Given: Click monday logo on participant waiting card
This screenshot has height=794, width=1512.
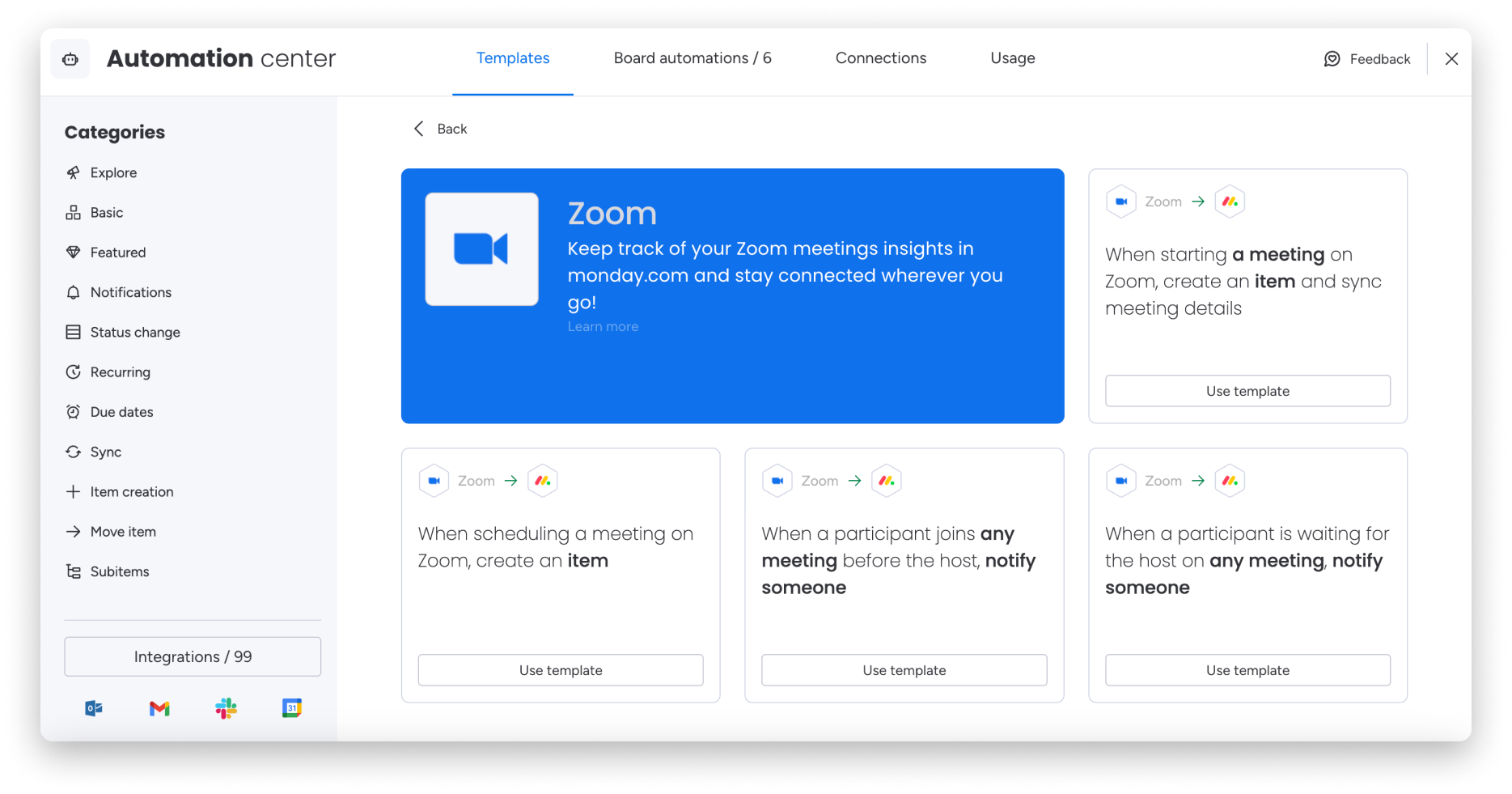Looking at the screenshot, I should [x=1230, y=481].
